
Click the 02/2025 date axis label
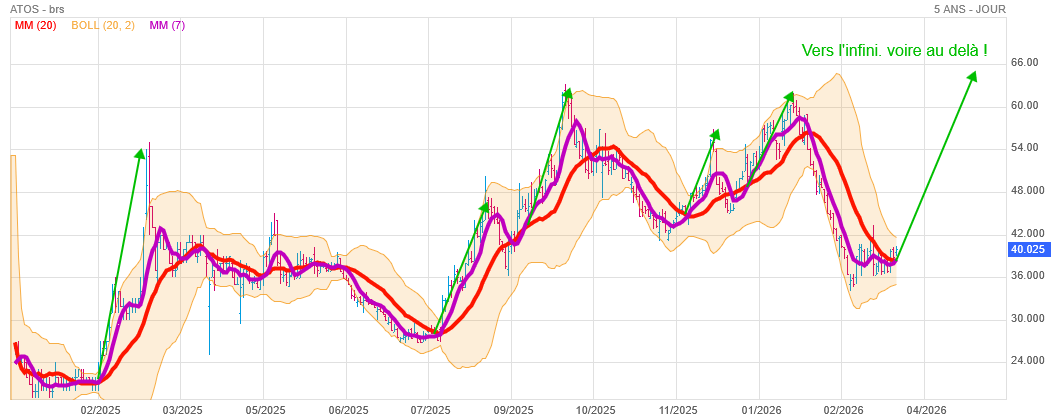99,409
